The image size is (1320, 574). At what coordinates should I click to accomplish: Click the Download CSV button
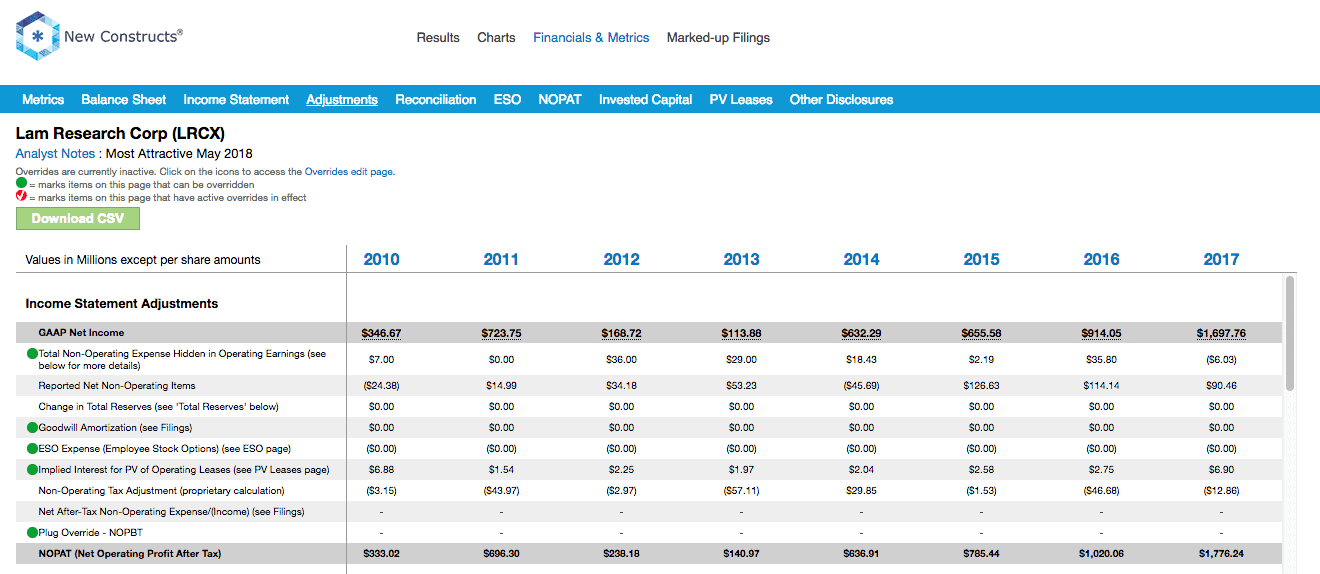[x=78, y=219]
